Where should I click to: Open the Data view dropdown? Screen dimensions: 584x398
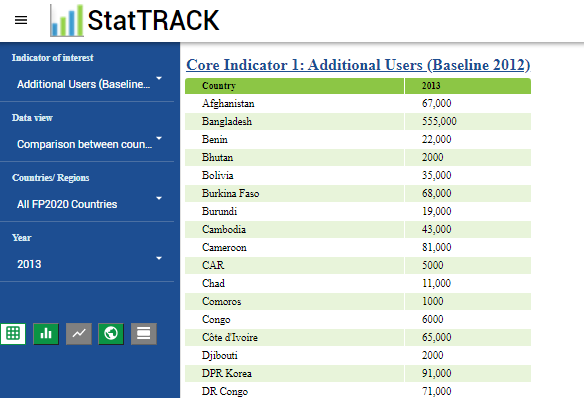(89, 144)
